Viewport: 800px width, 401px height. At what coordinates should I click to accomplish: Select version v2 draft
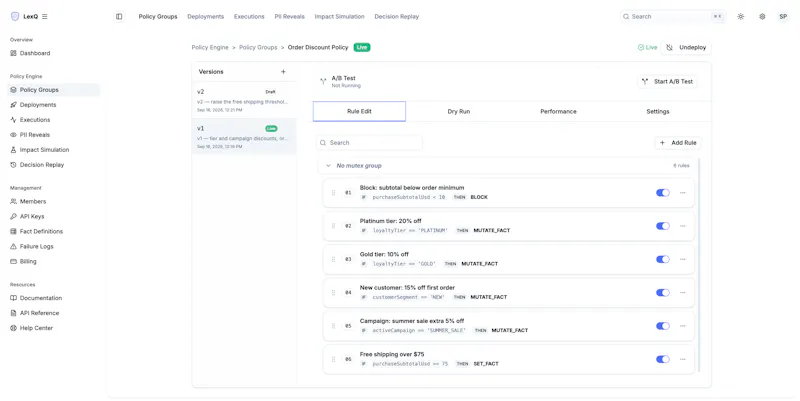244,100
